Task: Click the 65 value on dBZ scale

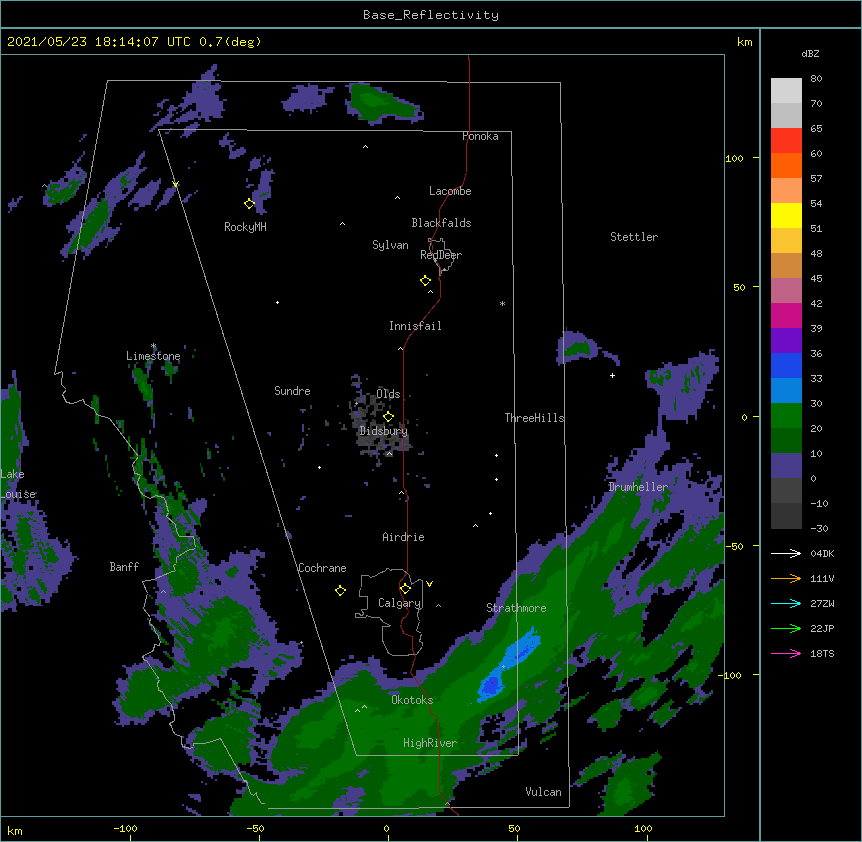Action: 816,129
